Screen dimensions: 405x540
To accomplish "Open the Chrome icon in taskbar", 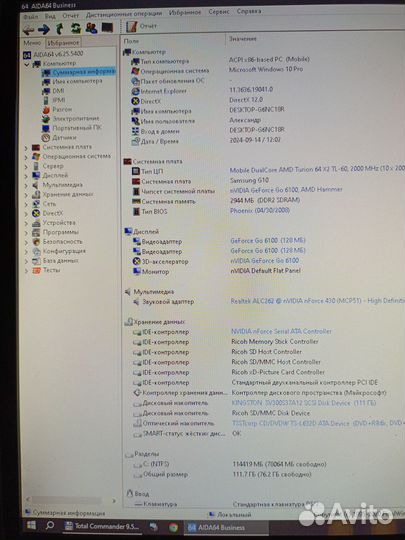I will coord(174,527).
